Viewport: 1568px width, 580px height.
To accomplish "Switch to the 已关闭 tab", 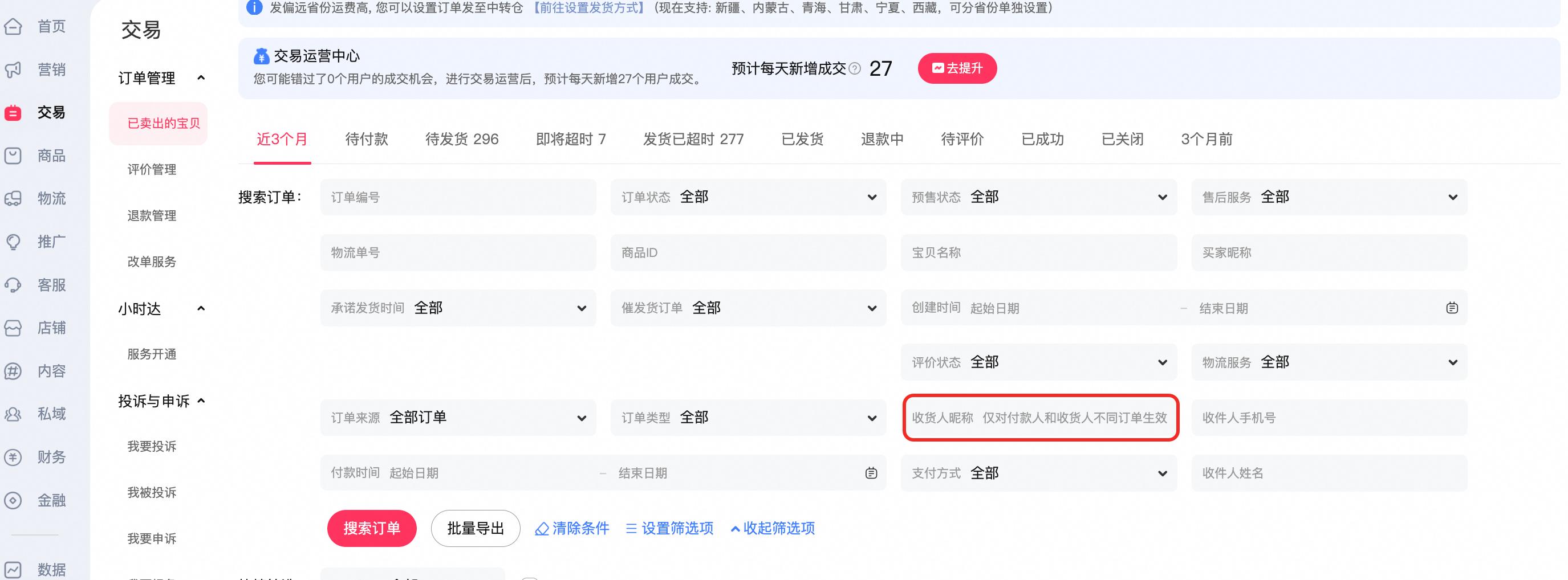I will point(1123,139).
